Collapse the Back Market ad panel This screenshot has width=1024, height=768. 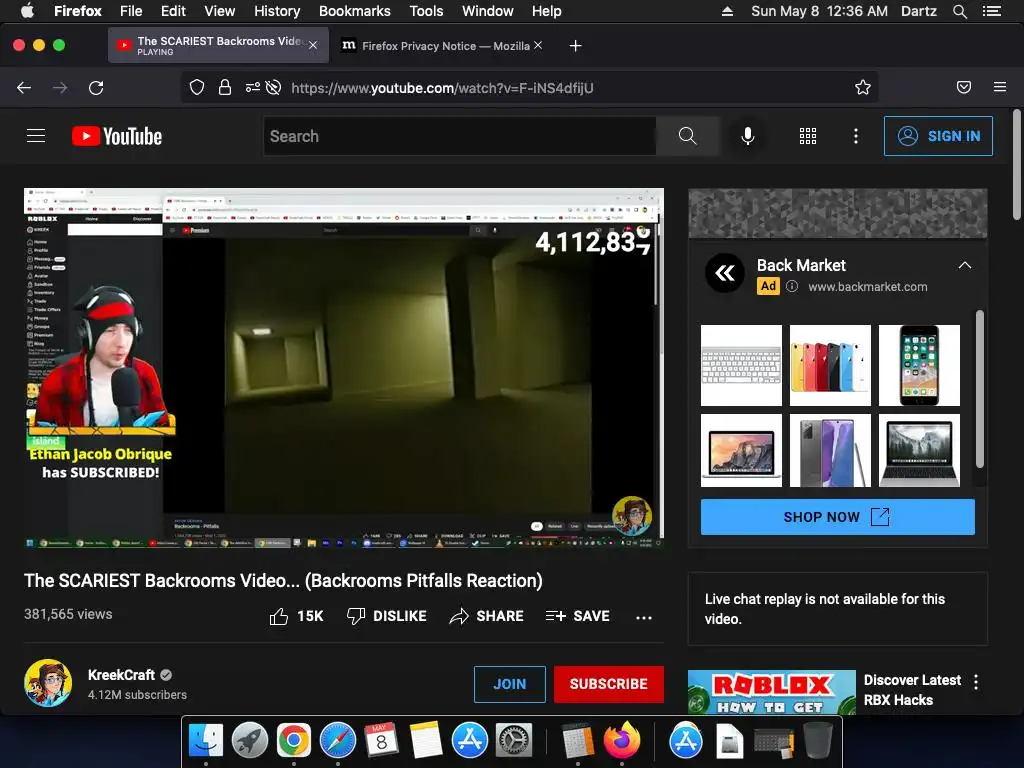(965, 265)
